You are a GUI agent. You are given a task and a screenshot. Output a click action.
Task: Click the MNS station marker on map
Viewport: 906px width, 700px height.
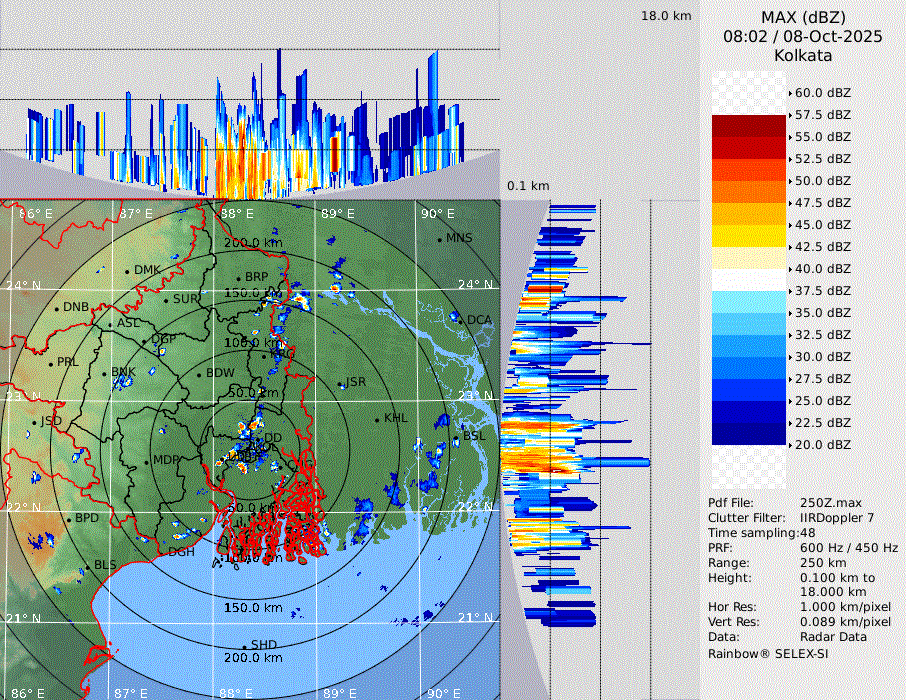pos(439,239)
